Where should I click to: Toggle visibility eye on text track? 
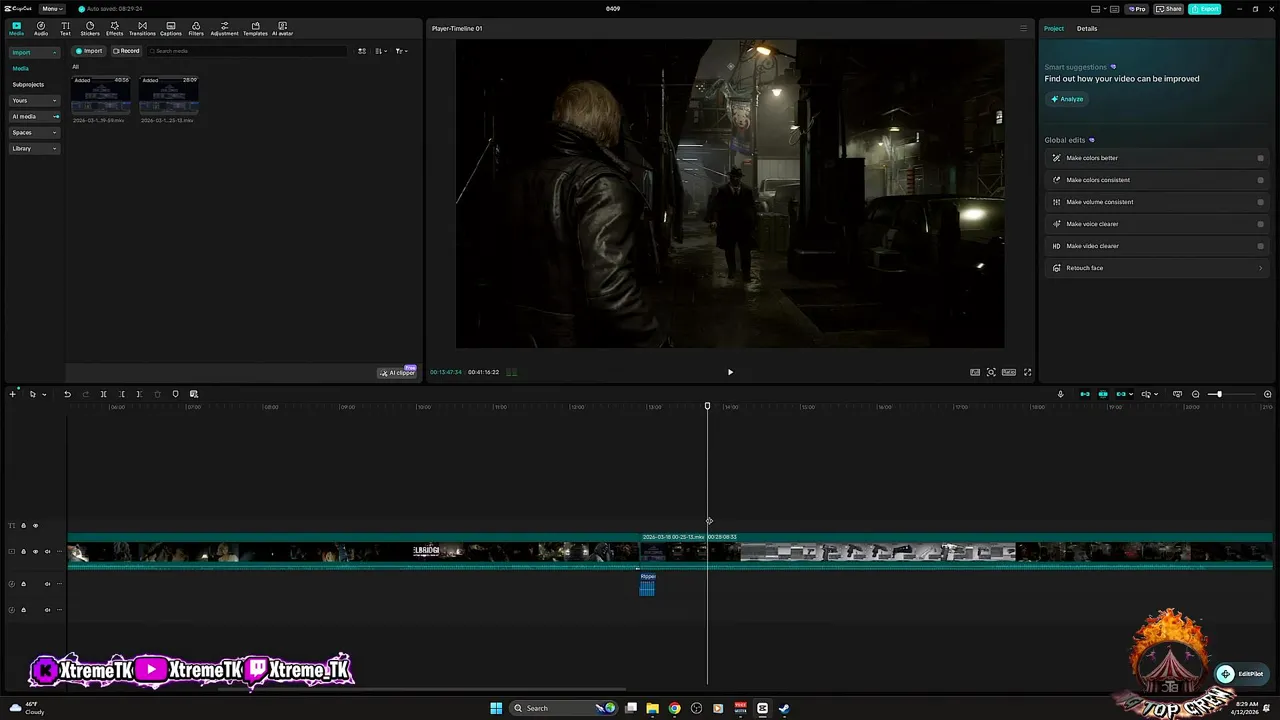click(35, 525)
